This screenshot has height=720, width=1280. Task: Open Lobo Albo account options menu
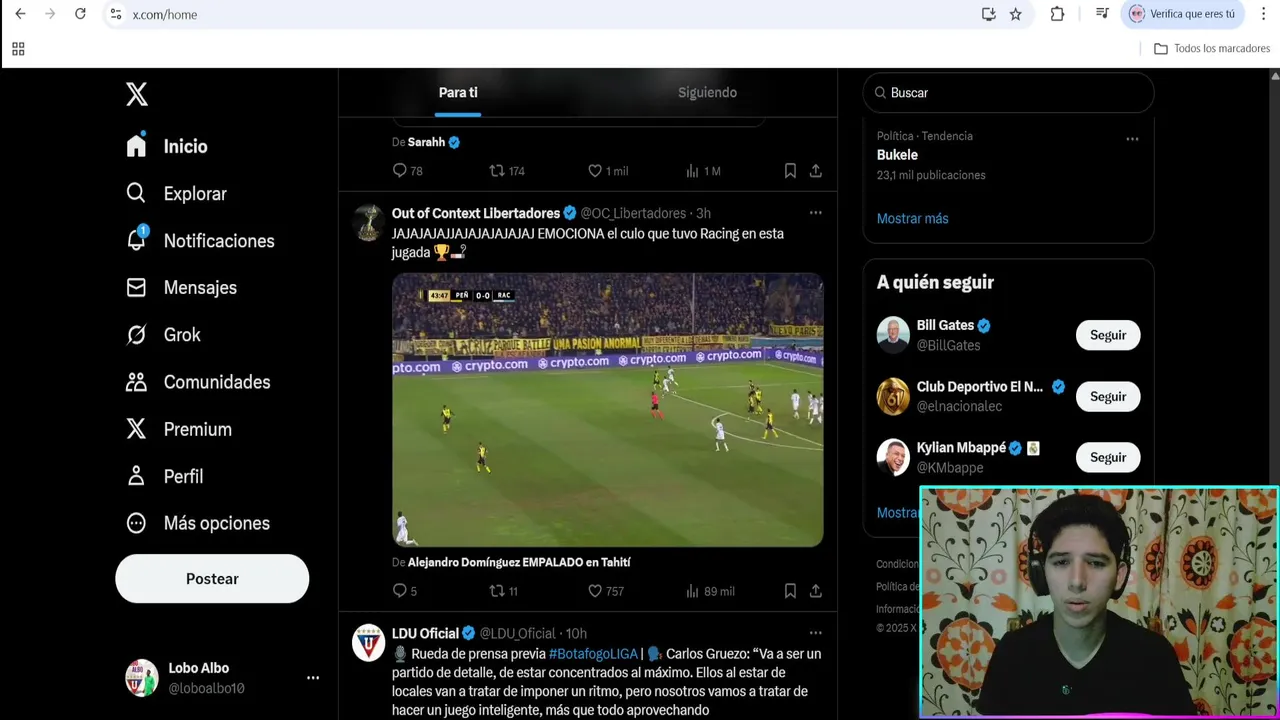pos(313,678)
